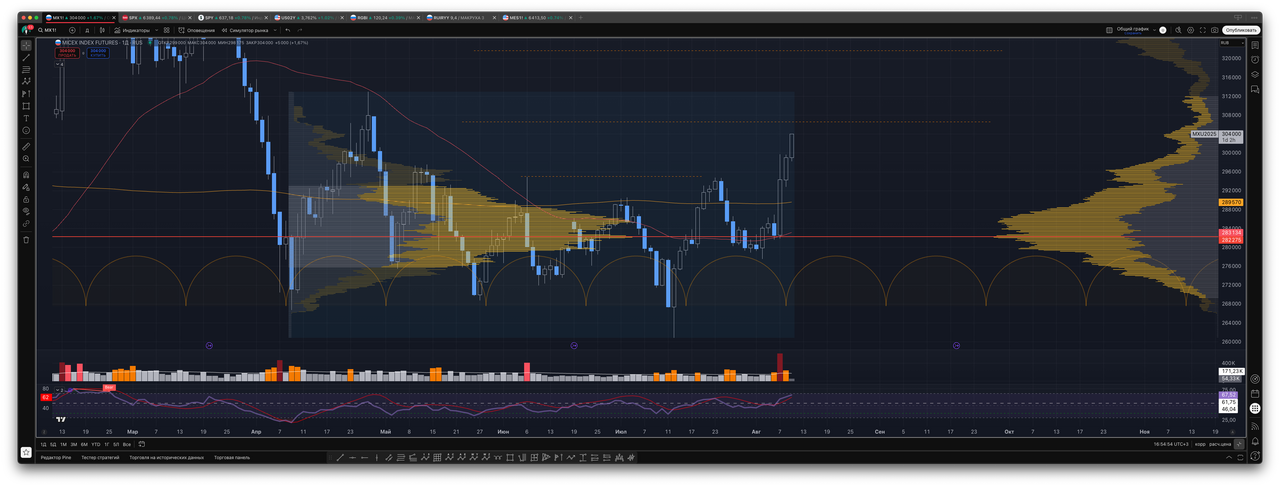
Task: Open the 'Редактор Pine' panel tab
Action: click(56, 457)
